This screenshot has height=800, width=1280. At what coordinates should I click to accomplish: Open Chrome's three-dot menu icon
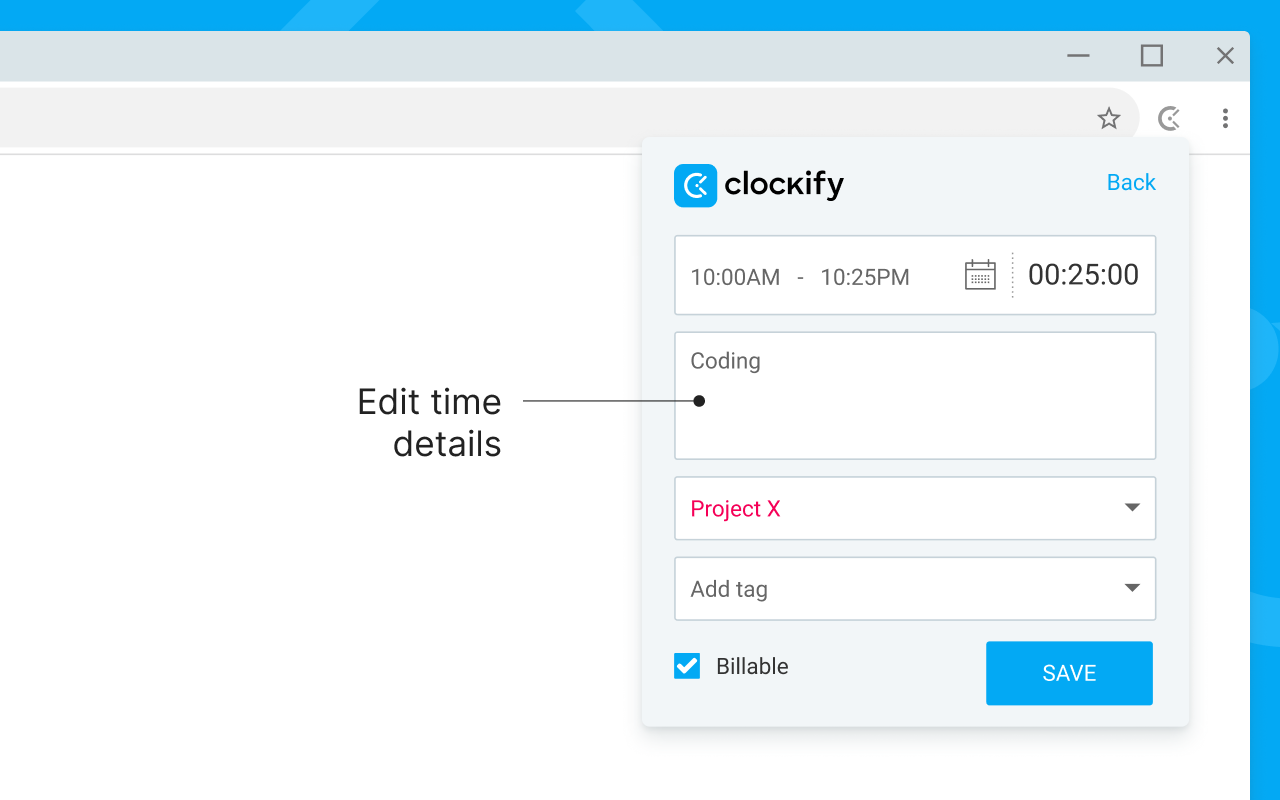click(x=1225, y=117)
